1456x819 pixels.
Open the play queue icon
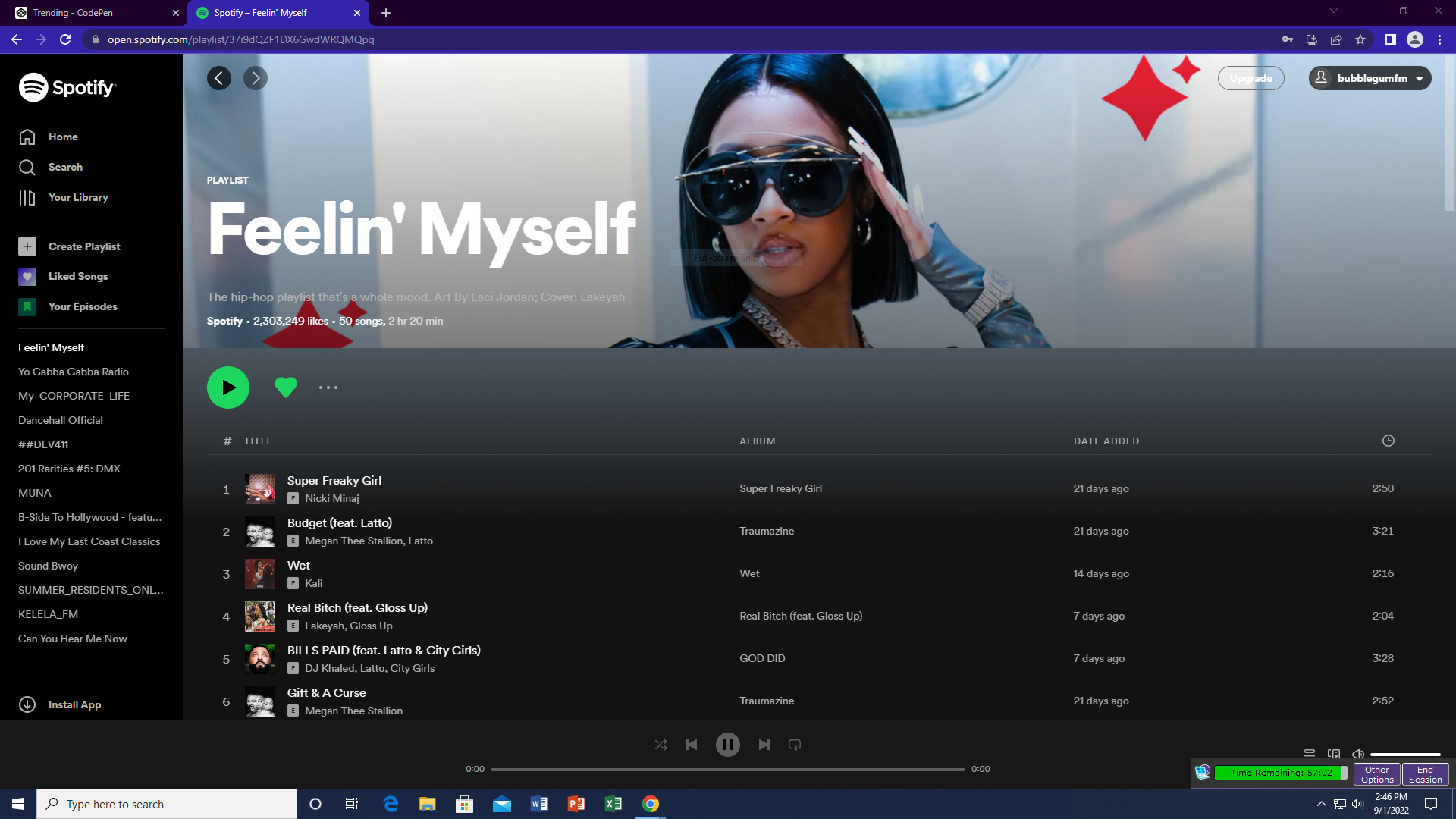point(1310,754)
